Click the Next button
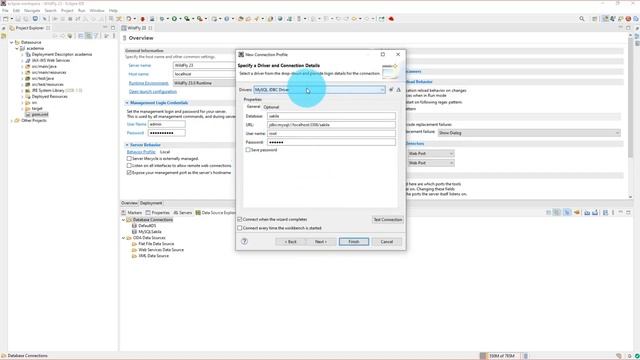The height and width of the screenshot is (360, 640). pyautogui.click(x=321, y=242)
